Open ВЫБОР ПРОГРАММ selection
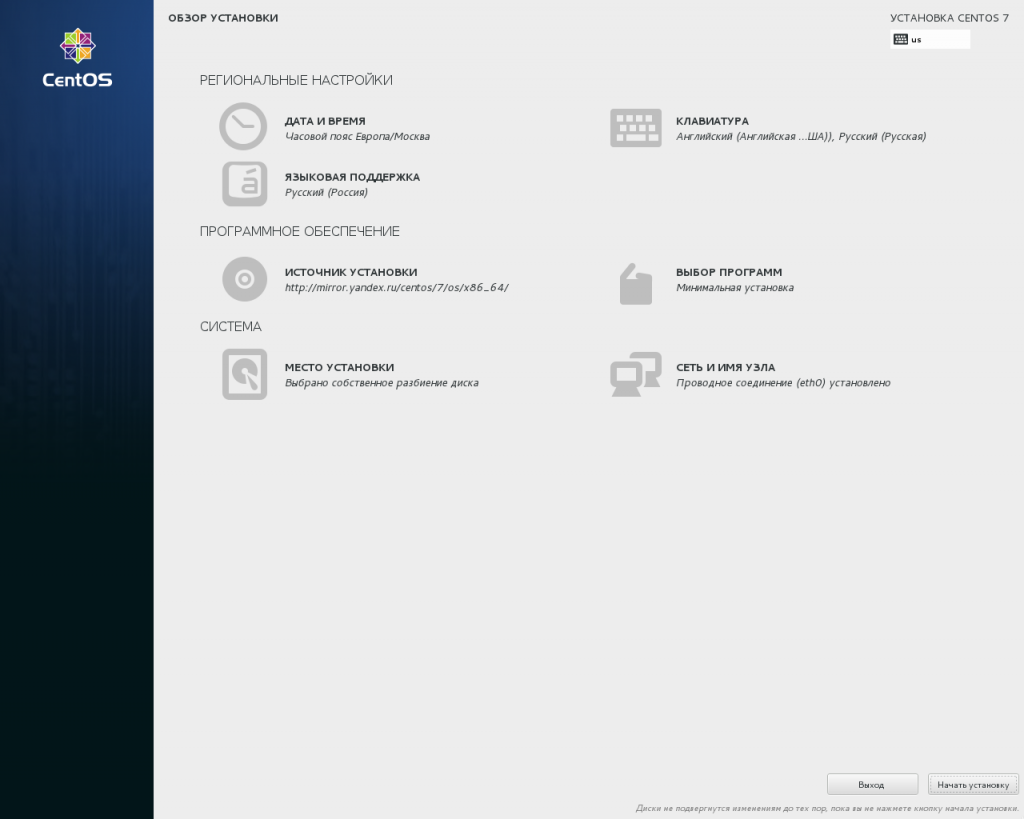The width and height of the screenshot is (1024, 819). pyautogui.click(x=729, y=272)
